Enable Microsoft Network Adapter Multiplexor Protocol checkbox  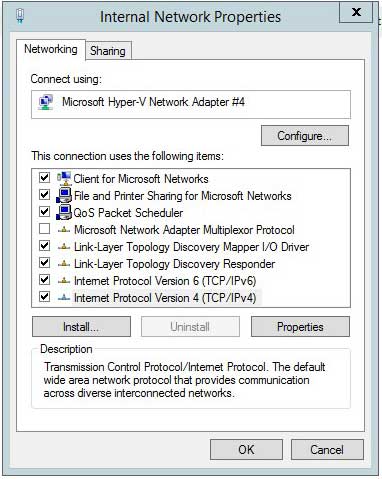coord(44,229)
